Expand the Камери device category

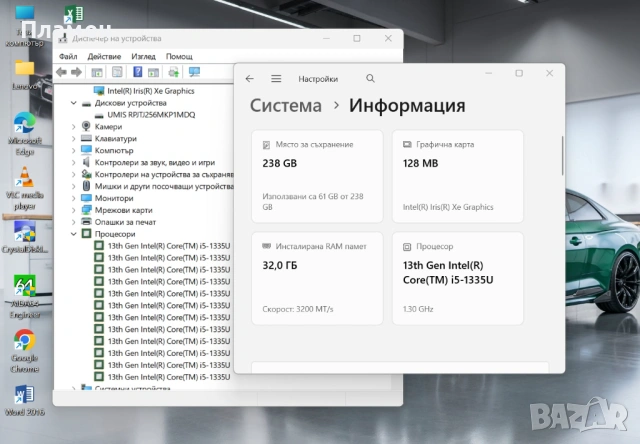[x=74, y=126]
